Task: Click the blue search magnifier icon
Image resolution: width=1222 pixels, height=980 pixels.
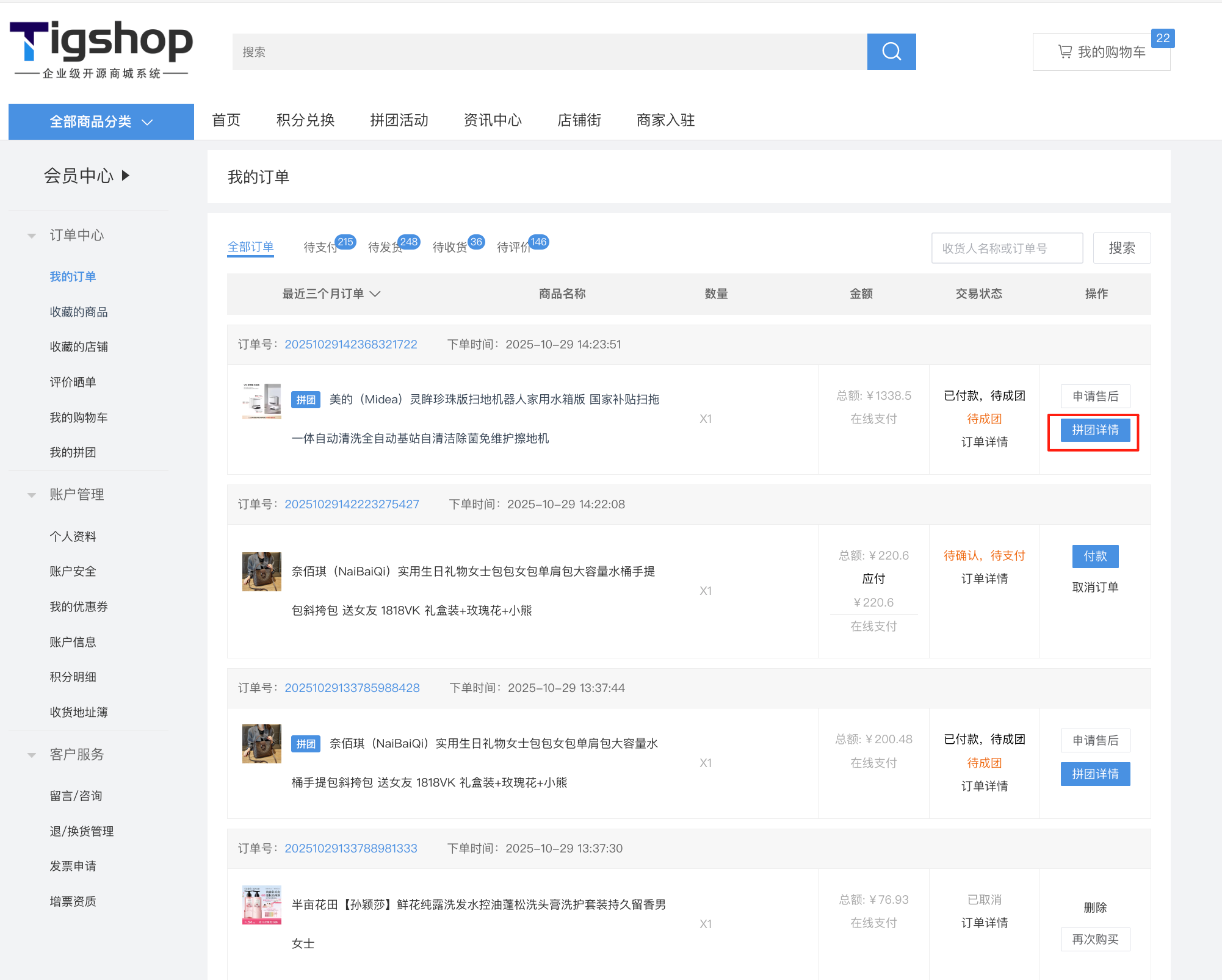Action: point(891,52)
